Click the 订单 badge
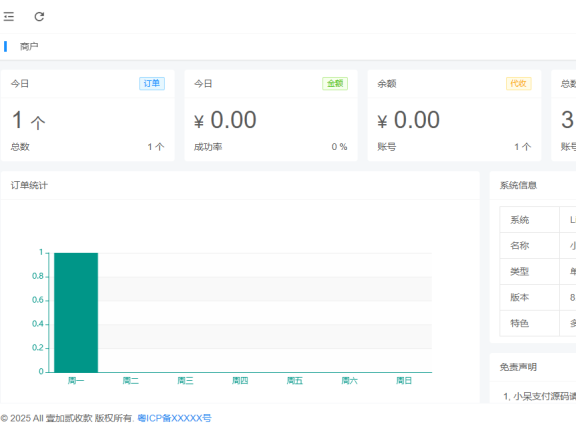The height and width of the screenshot is (432, 576). tap(152, 83)
